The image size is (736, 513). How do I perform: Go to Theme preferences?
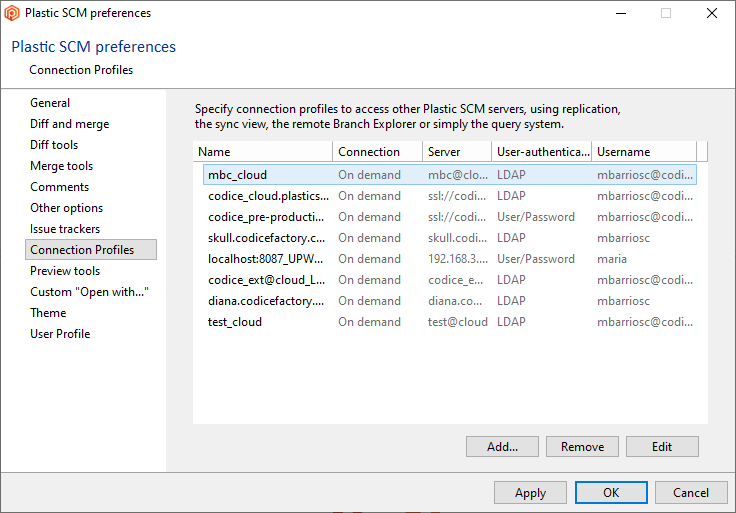tap(48, 313)
